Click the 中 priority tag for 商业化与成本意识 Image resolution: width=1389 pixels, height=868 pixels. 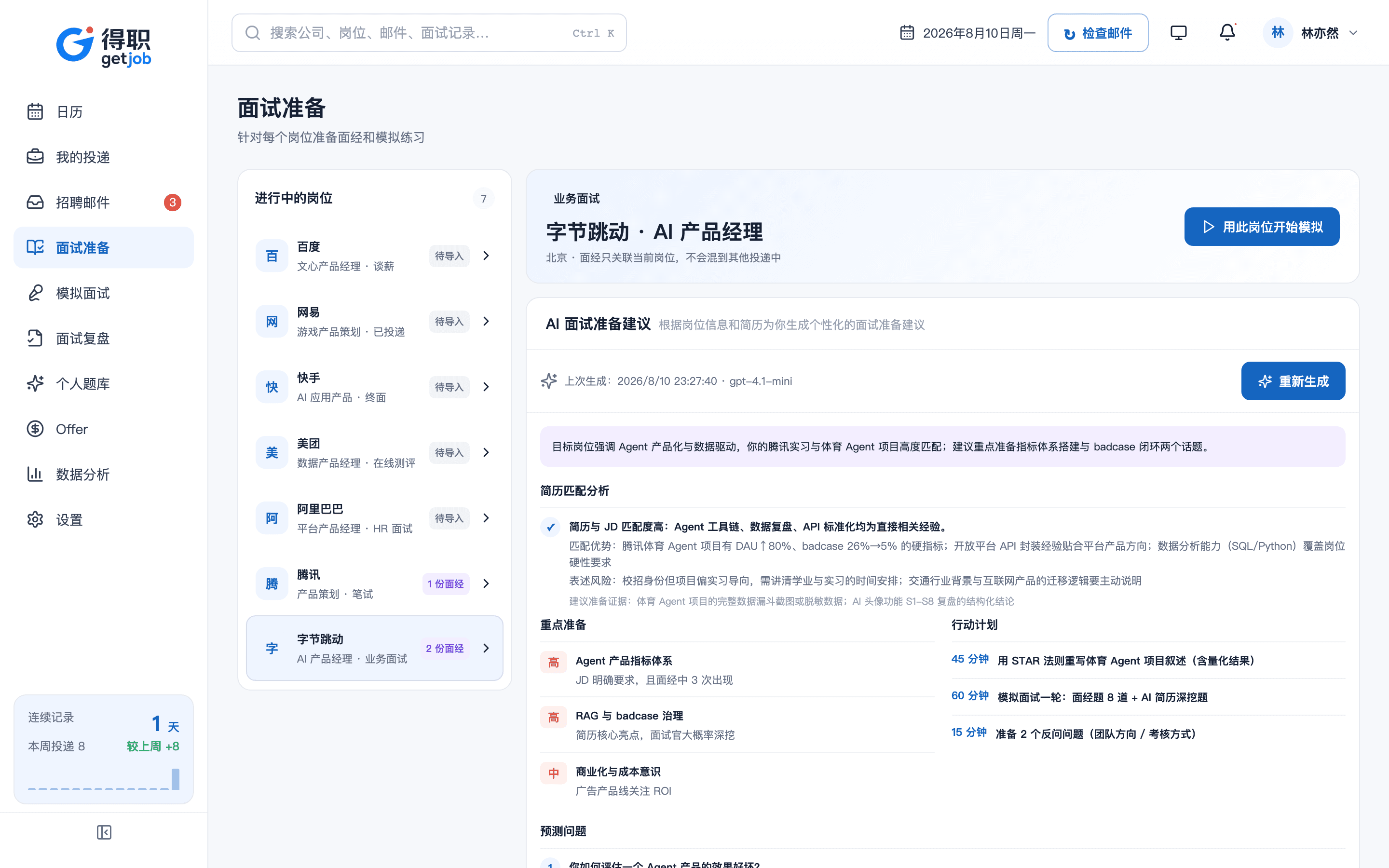tap(553, 773)
